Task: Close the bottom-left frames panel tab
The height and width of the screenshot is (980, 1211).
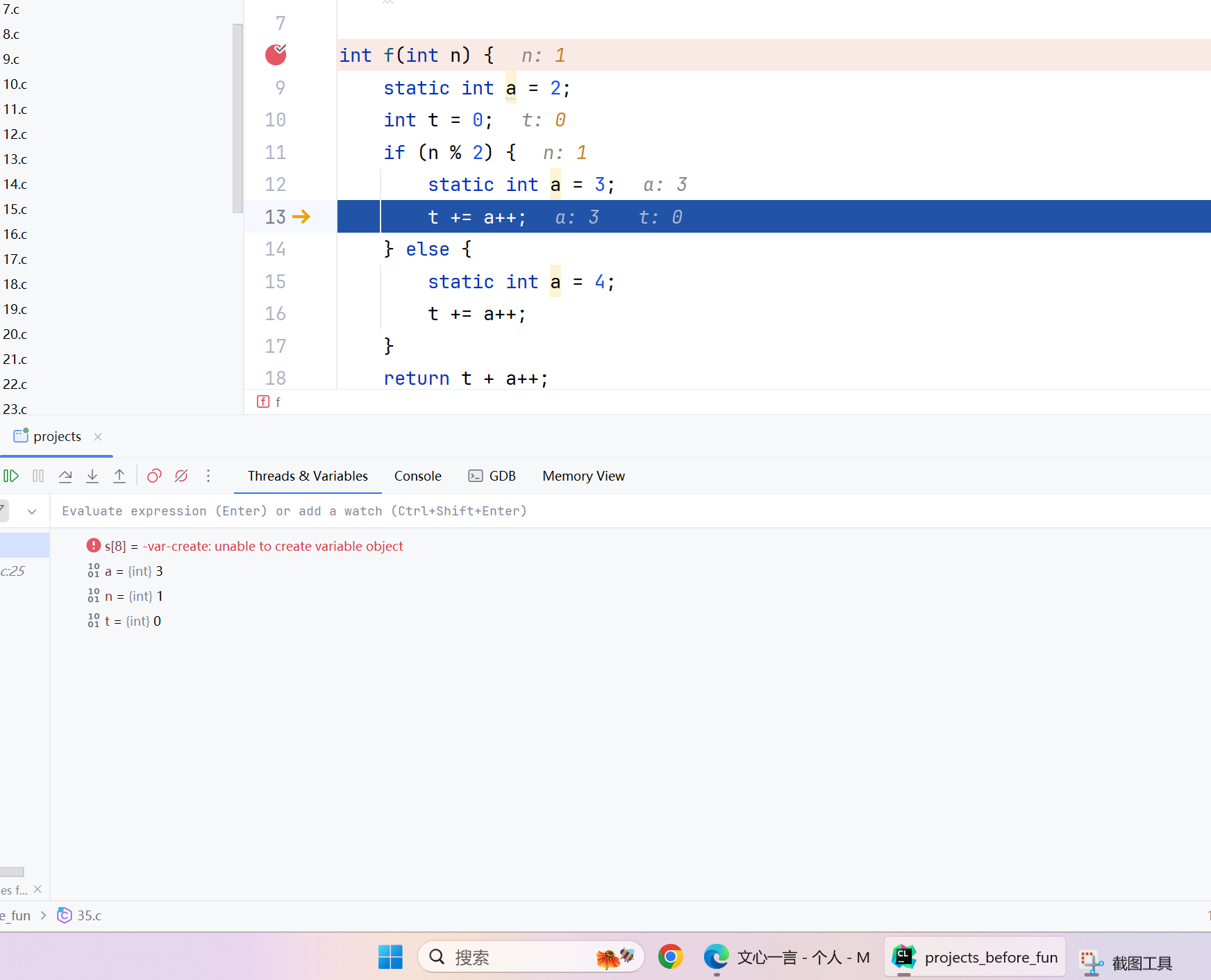Action: (x=37, y=889)
